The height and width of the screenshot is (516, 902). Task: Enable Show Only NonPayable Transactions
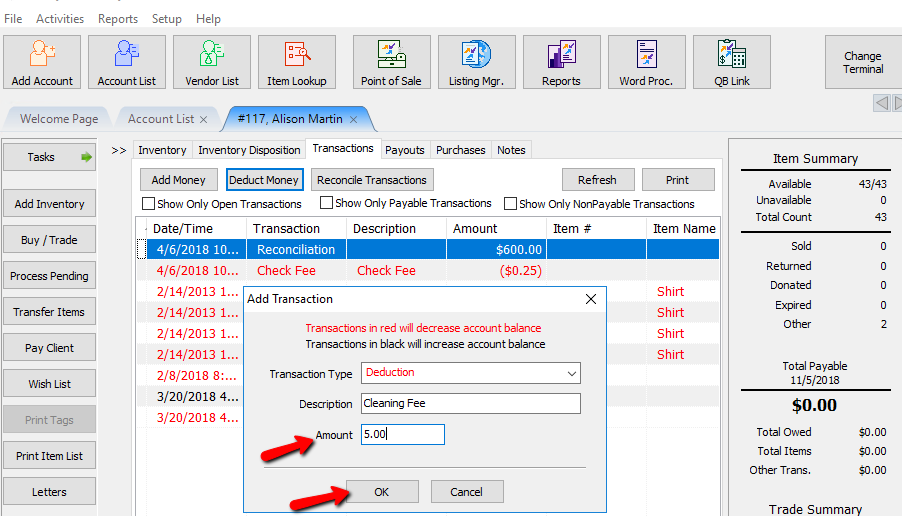(x=510, y=204)
